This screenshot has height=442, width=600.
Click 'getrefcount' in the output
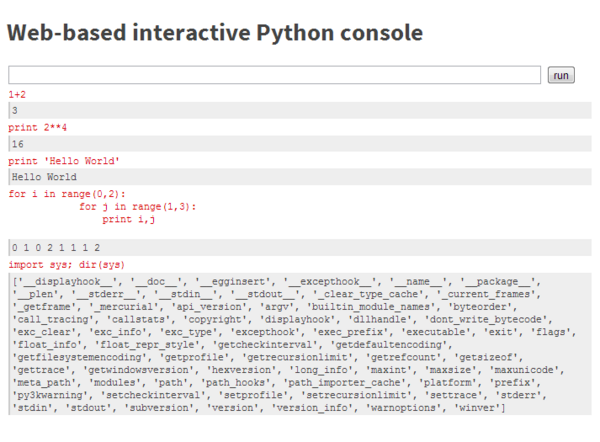[403, 357]
